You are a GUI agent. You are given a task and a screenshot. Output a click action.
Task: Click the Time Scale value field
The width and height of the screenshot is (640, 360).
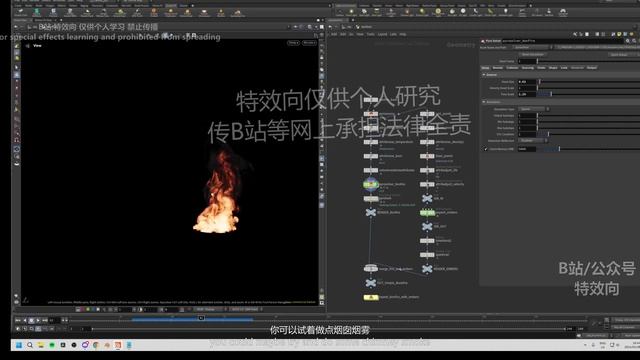click(527, 94)
